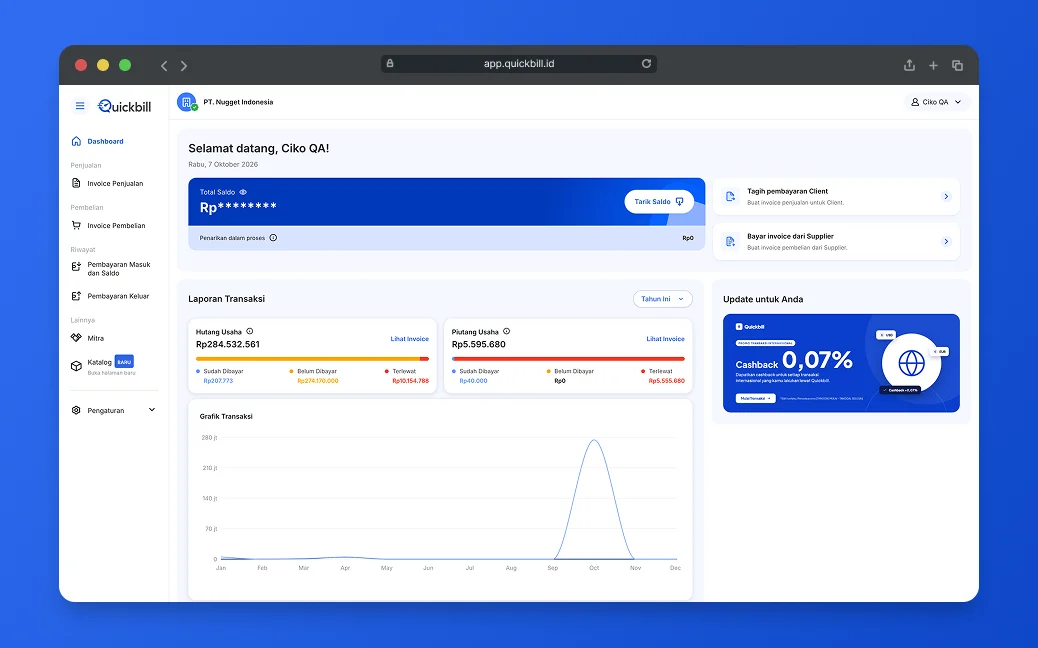Open the Tagih pembayaran Client card
Image resolution: width=1038 pixels, height=648 pixels.
pos(836,197)
